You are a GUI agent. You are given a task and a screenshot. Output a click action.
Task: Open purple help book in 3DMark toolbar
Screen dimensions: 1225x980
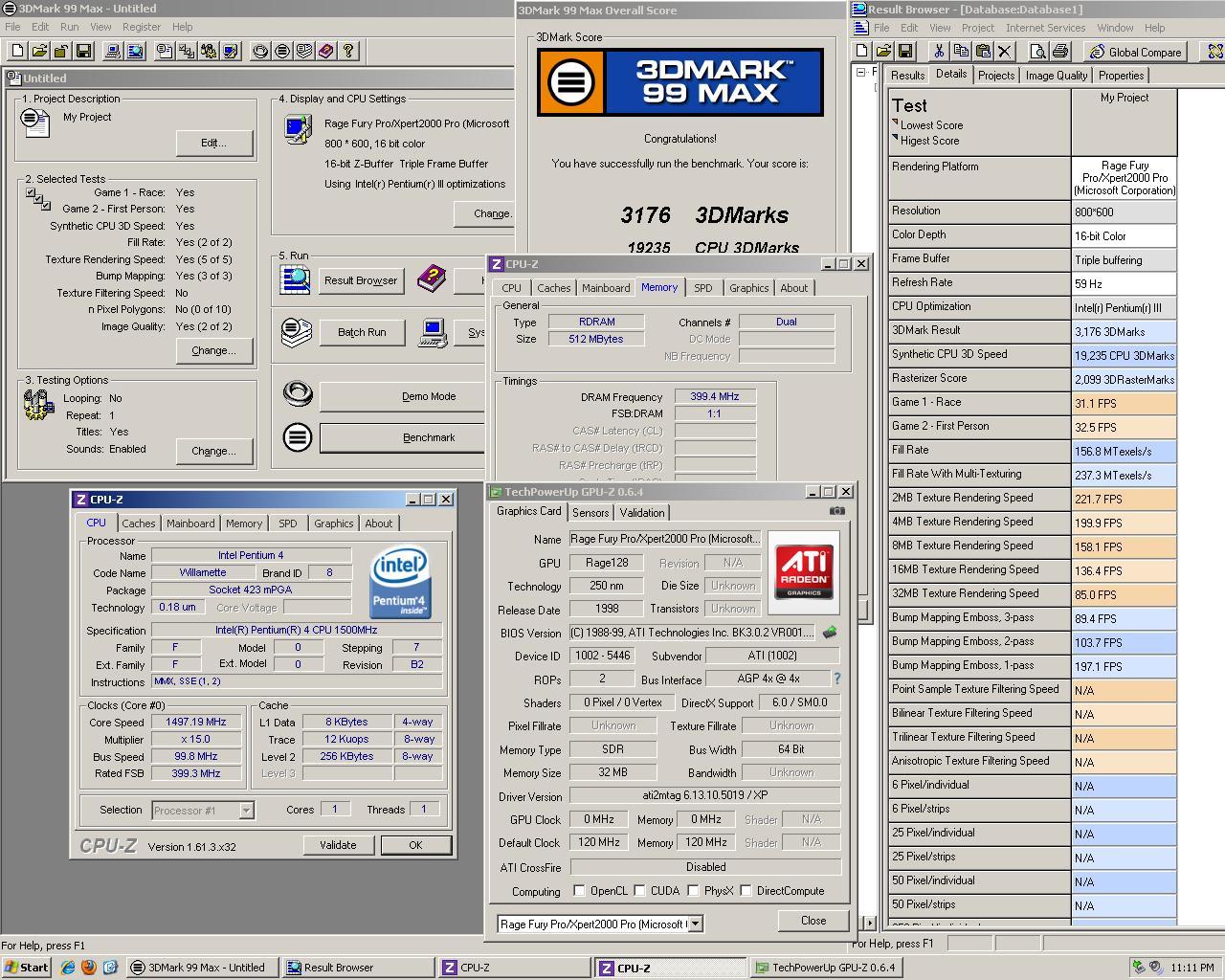point(326,51)
